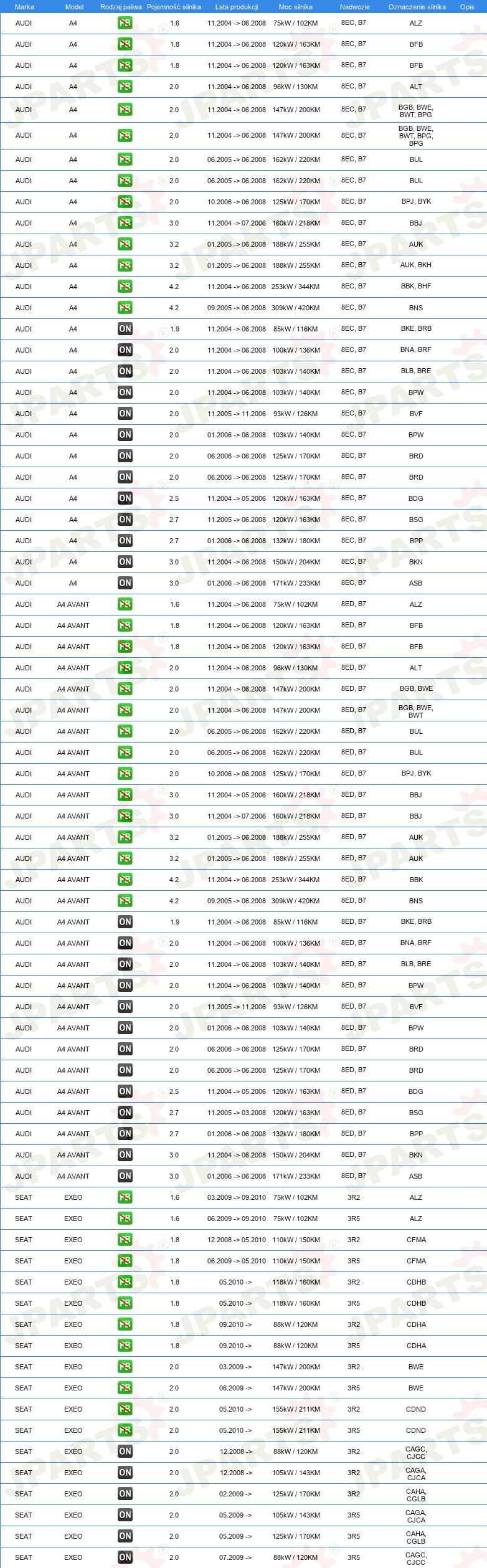The width and height of the screenshot is (487, 1568).
Task: Click ON diesel icon in Audi A4 sedan 3.0 ASB row
Action: [x=125, y=583]
